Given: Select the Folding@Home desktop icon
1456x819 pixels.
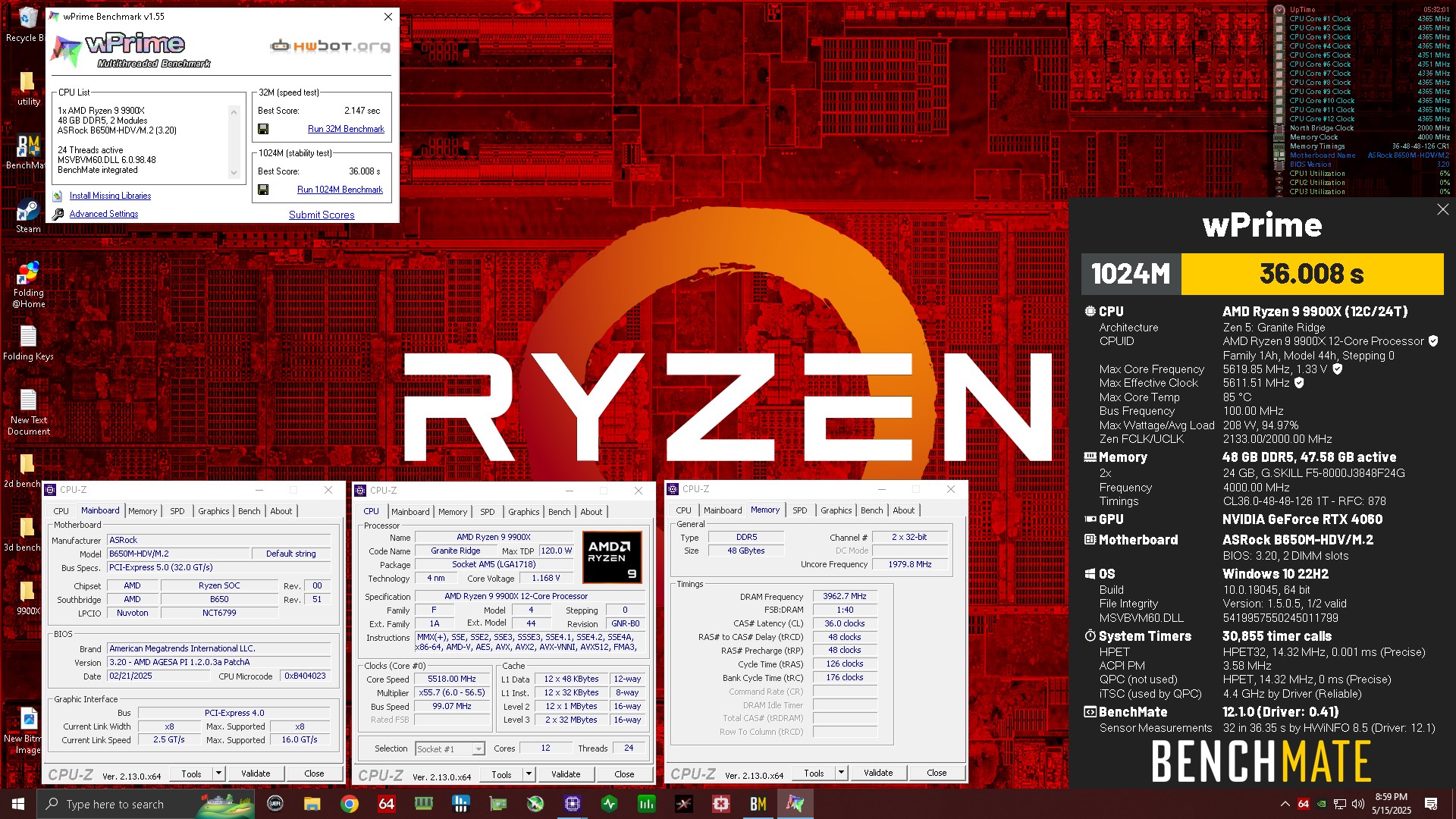Looking at the screenshot, I should click(x=28, y=285).
